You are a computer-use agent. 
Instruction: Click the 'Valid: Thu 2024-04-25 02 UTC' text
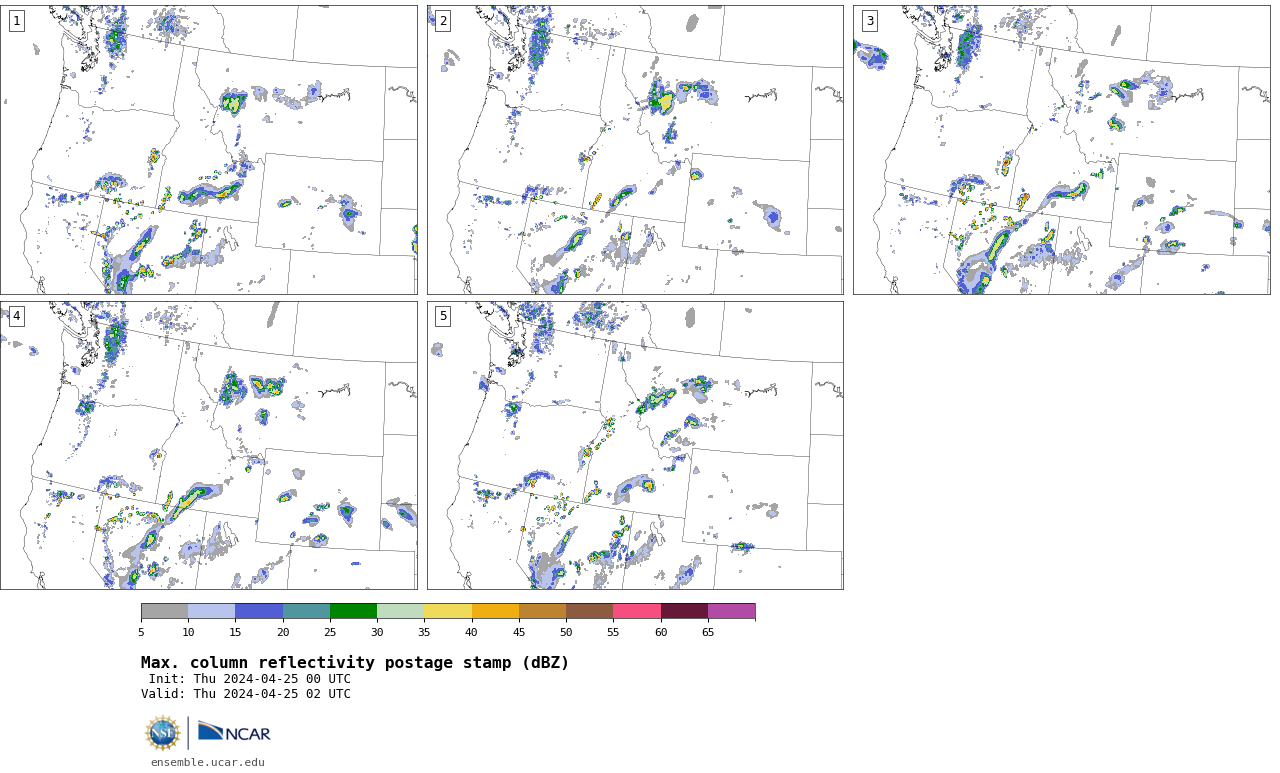(246, 694)
